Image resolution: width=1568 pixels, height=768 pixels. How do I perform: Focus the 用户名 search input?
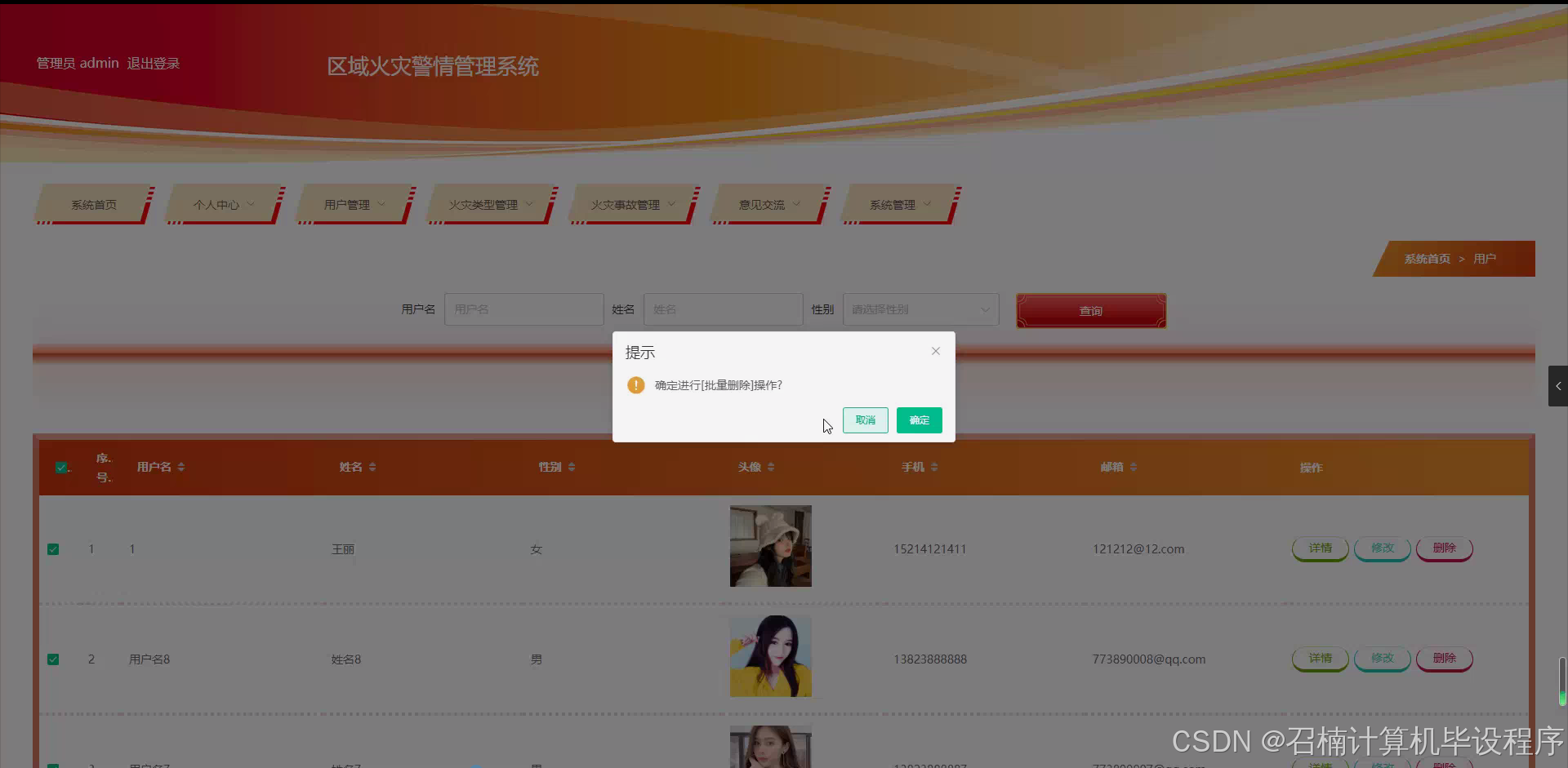(524, 309)
